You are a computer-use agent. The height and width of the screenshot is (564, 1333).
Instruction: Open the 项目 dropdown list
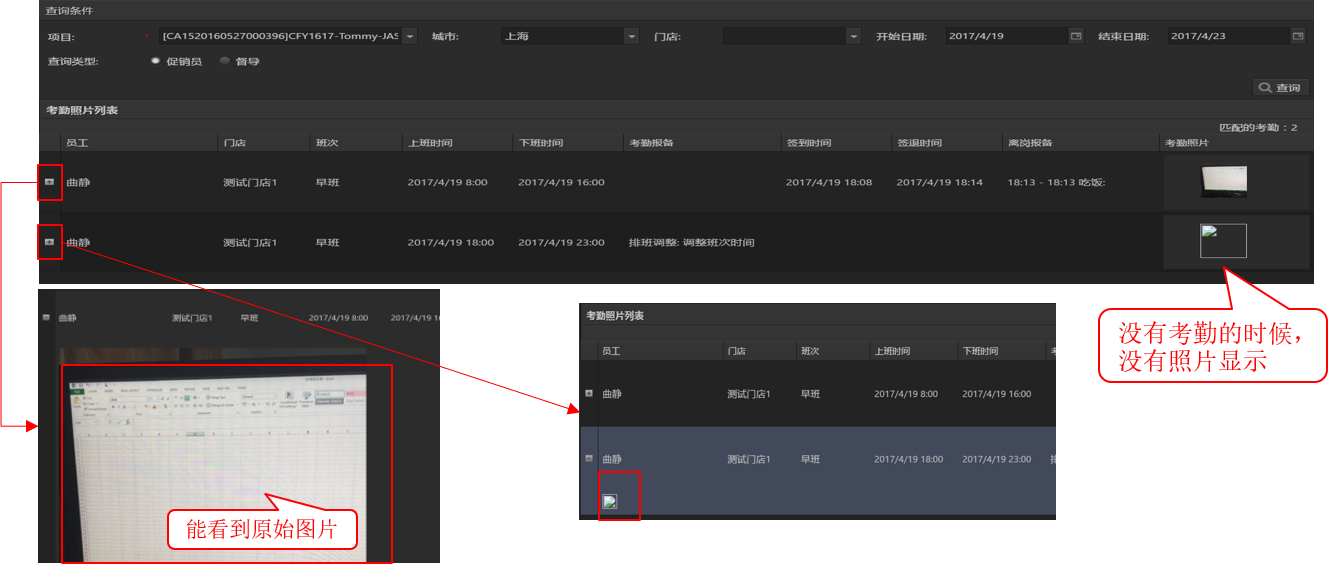[409, 36]
